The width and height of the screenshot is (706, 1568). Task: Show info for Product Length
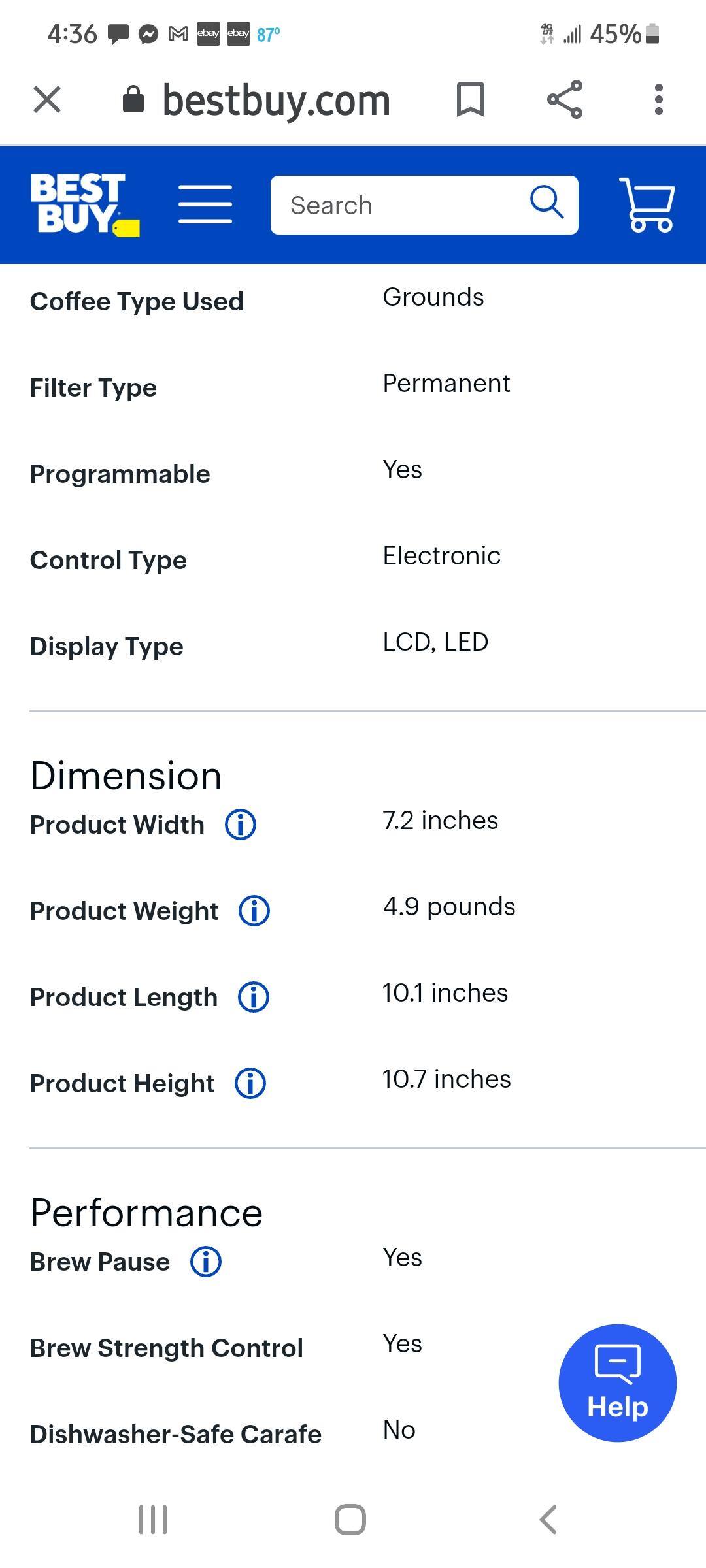(x=254, y=997)
